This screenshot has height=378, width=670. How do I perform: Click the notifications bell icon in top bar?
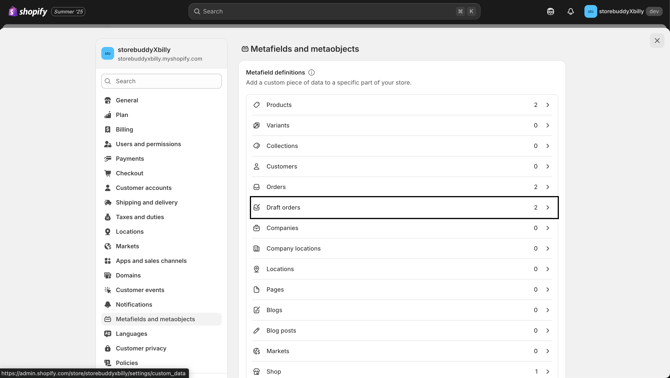pyautogui.click(x=570, y=12)
